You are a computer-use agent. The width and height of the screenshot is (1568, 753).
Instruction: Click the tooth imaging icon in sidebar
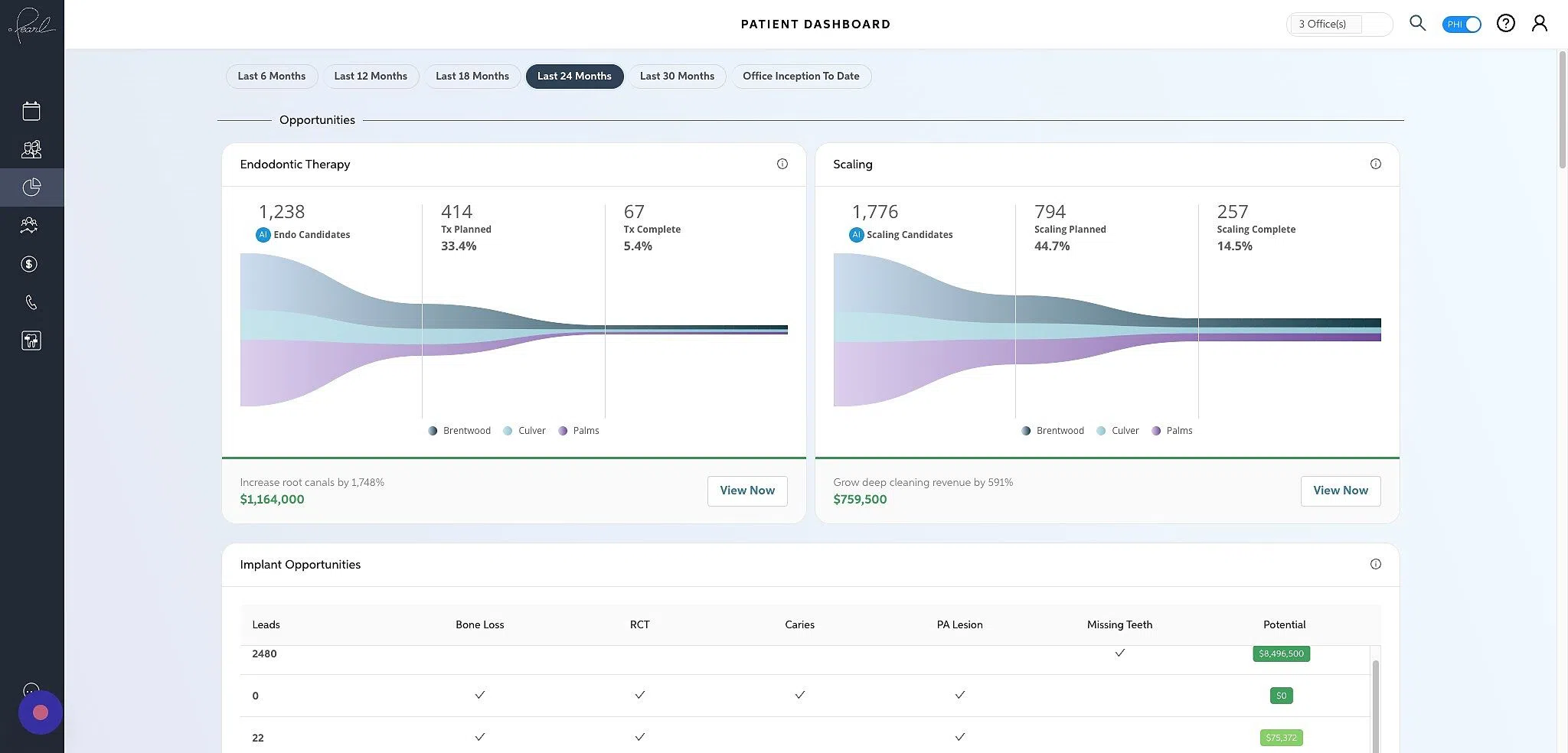(x=31, y=340)
